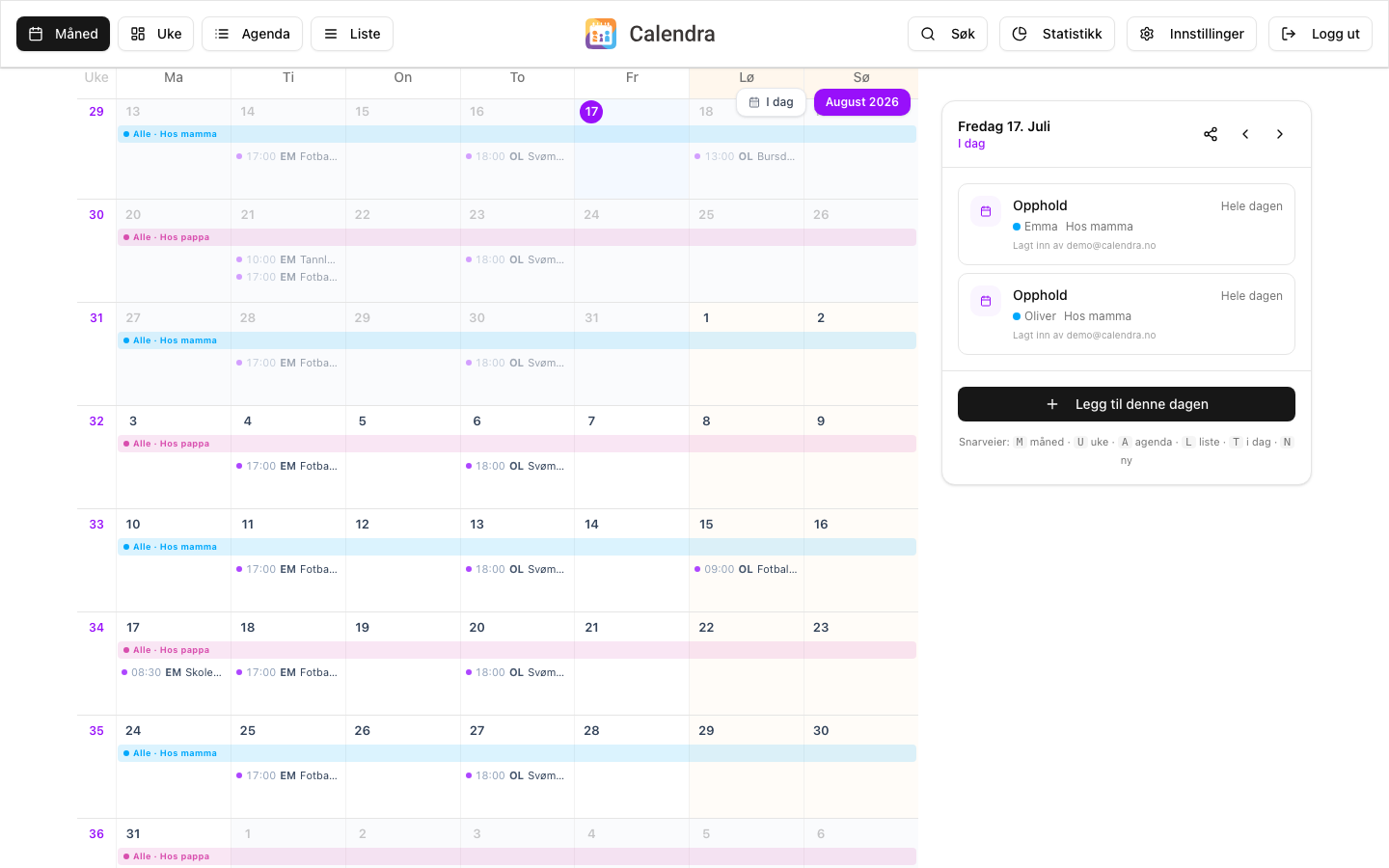
Task: Open week 33 'Alle · Hos mamma' bar
Action: 517,547
